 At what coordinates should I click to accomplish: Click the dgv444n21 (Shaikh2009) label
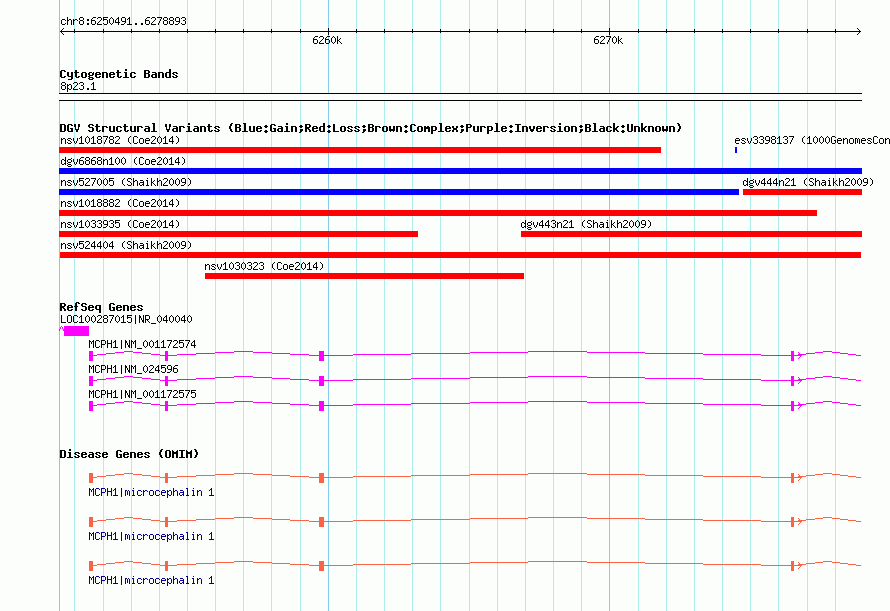tap(808, 182)
